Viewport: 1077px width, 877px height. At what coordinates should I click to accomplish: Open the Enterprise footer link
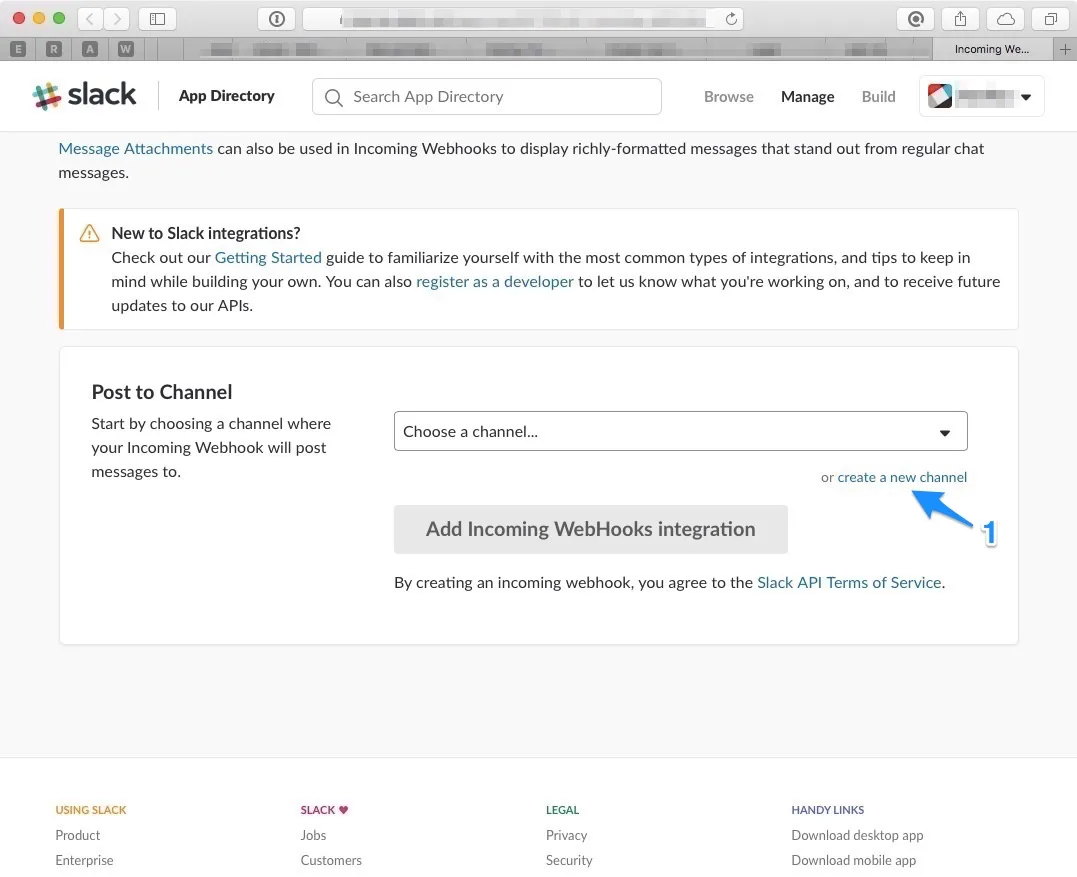84,861
